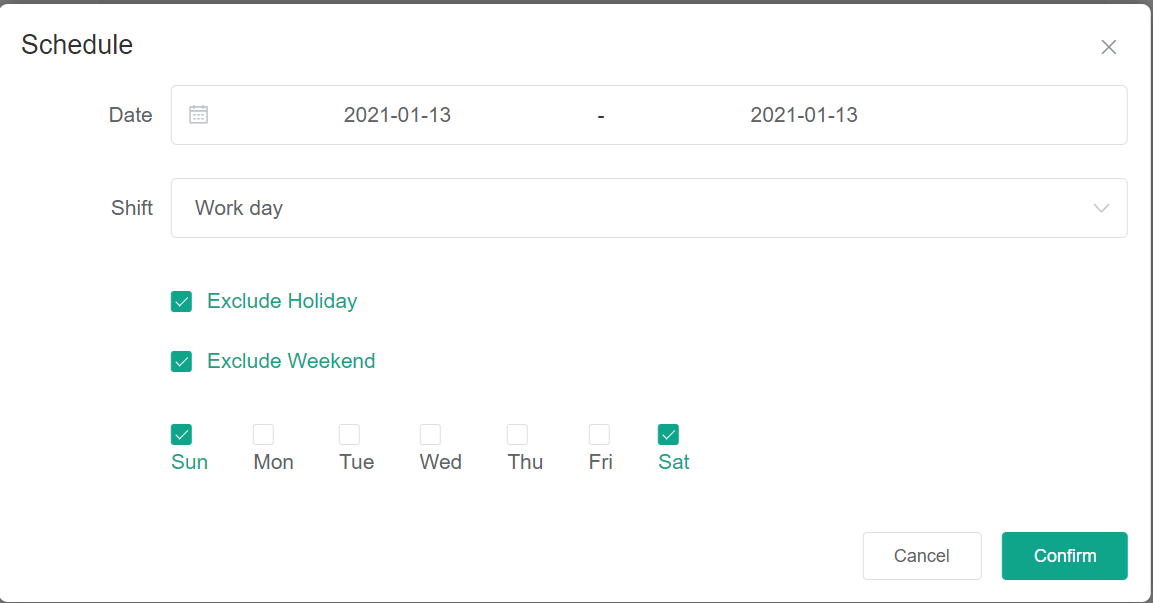This screenshot has width=1153, height=603.
Task: Check the Wed checkbox
Action: (430, 434)
